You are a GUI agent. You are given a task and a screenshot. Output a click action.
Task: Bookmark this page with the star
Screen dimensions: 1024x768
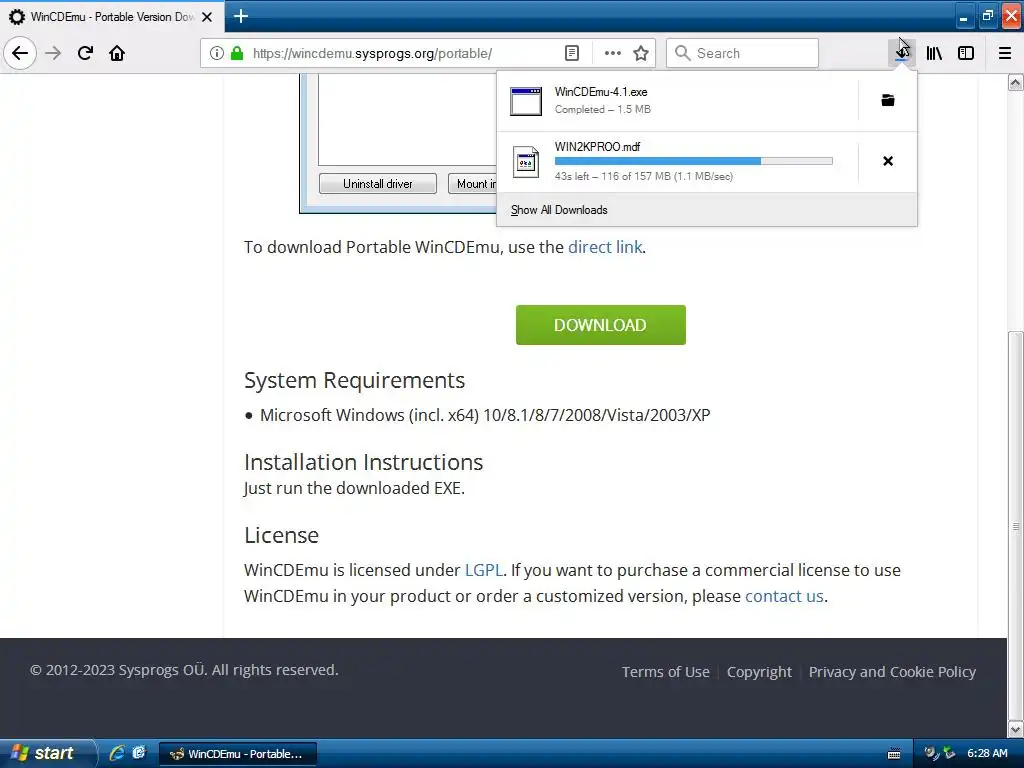tap(641, 53)
